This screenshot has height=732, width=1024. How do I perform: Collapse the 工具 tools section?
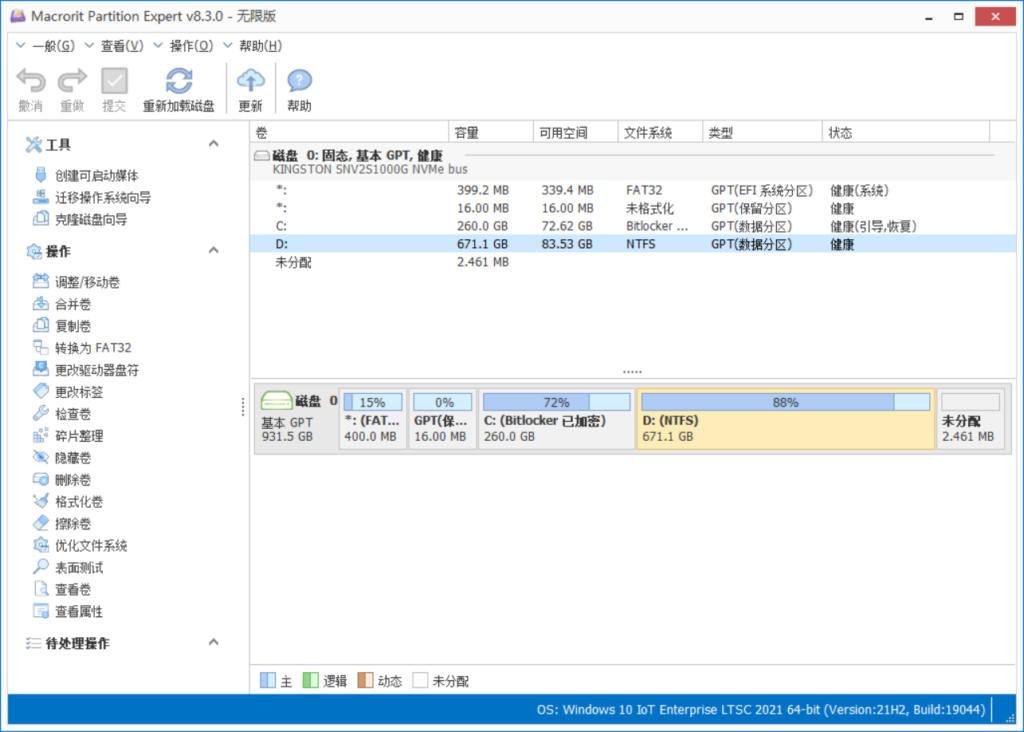213,144
